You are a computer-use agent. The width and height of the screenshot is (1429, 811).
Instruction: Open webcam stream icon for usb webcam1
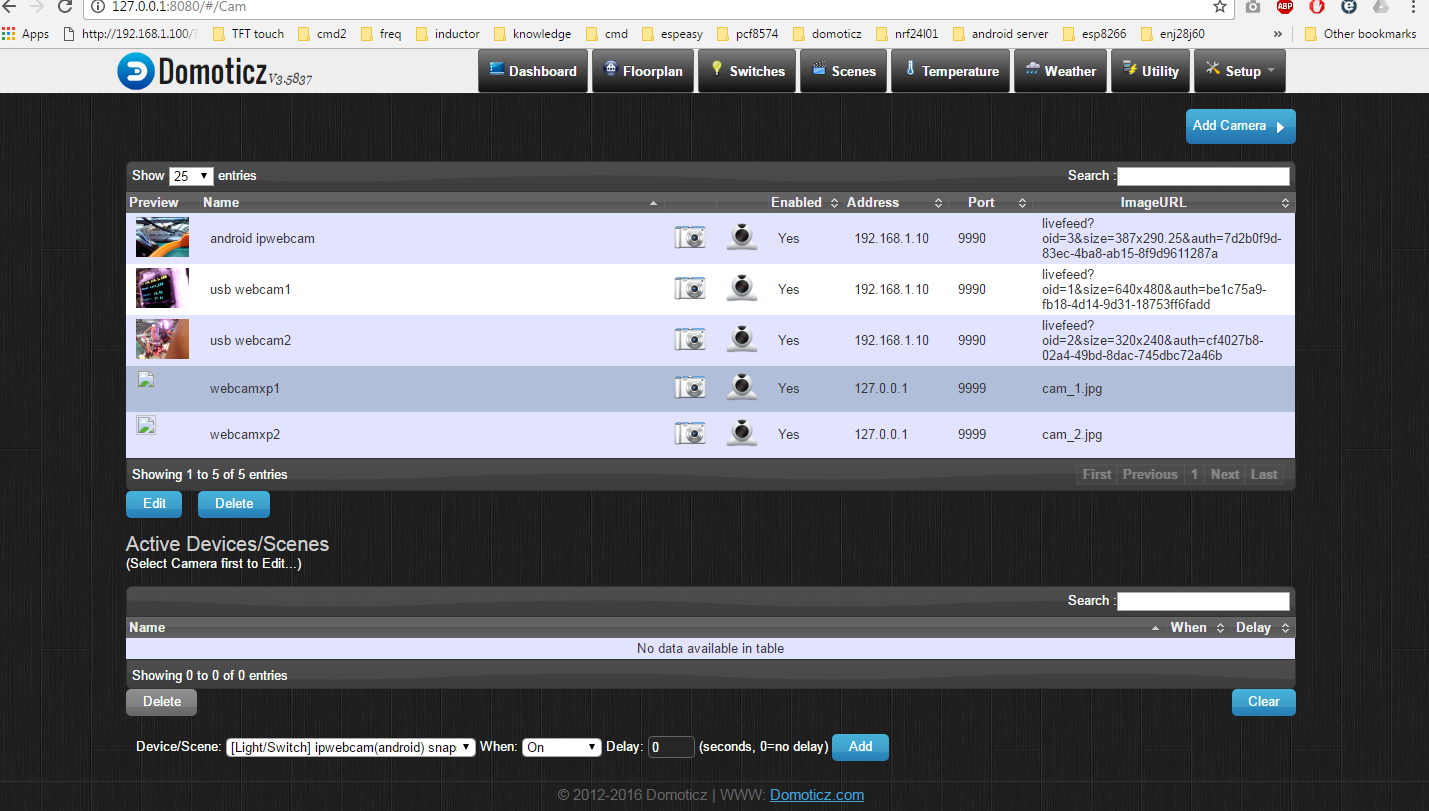741,288
